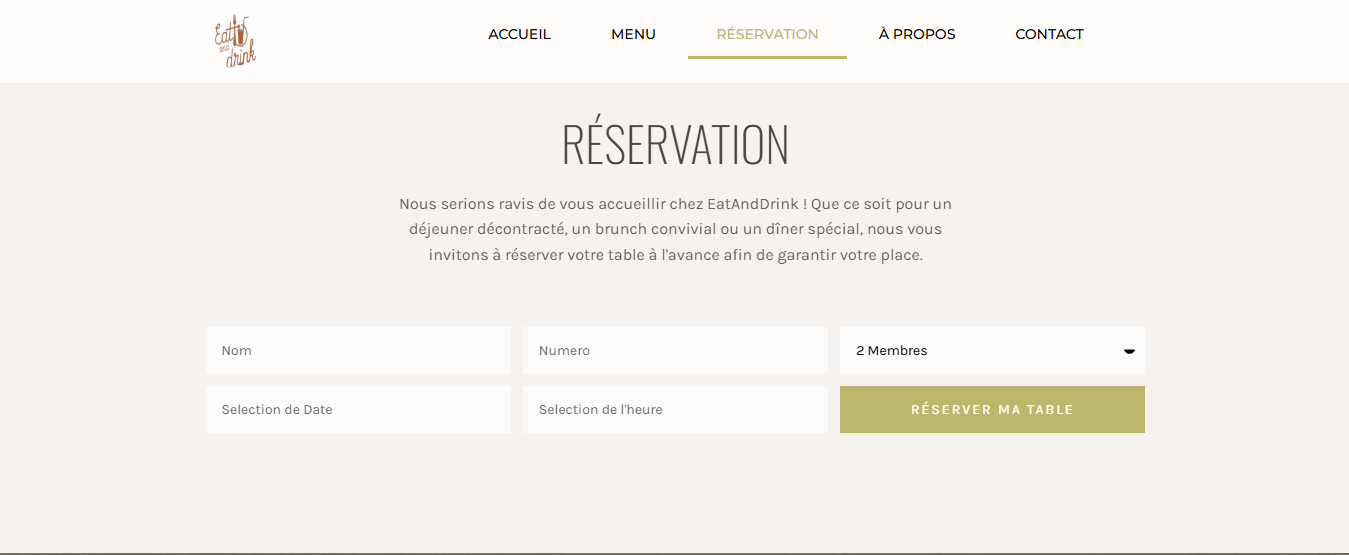Click 'réserver votre table' text in paragraph
This screenshot has width=1349, height=555.
pyautogui.click(x=574, y=255)
